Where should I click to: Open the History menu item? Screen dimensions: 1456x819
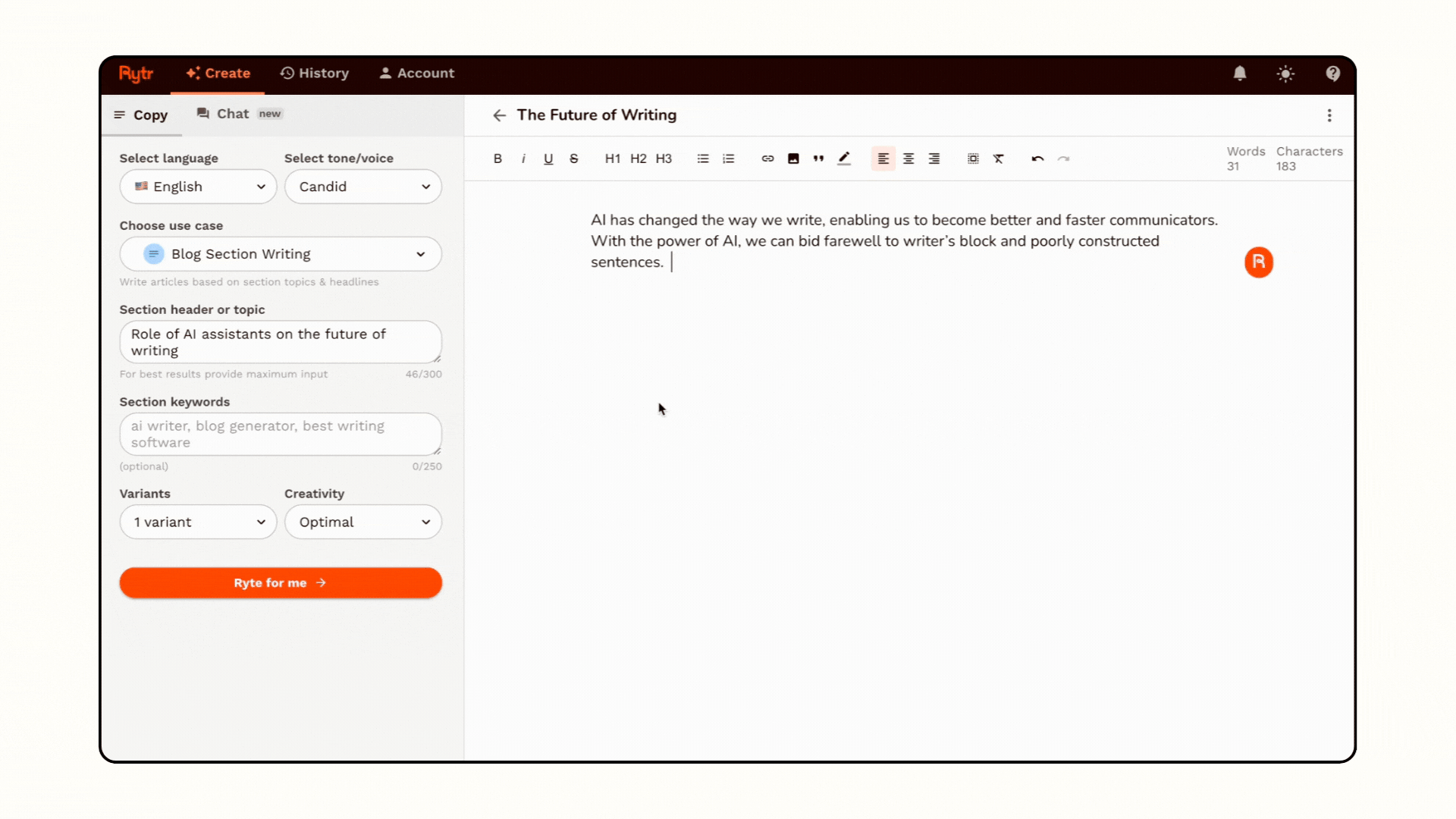tap(314, 73)
